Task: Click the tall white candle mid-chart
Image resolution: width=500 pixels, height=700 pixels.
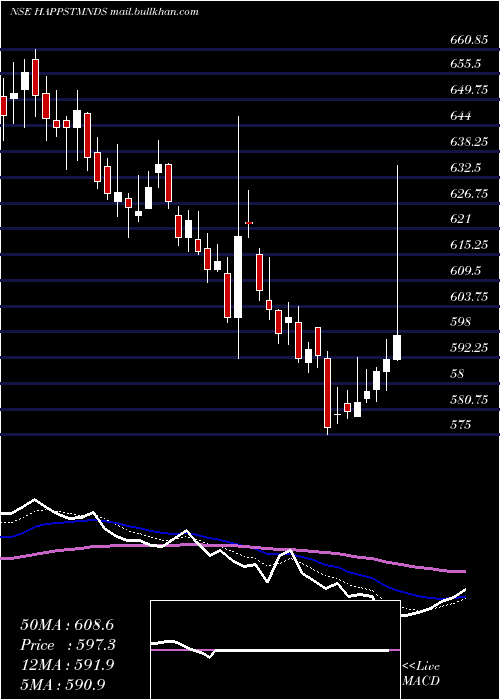Action: point(238,237)
